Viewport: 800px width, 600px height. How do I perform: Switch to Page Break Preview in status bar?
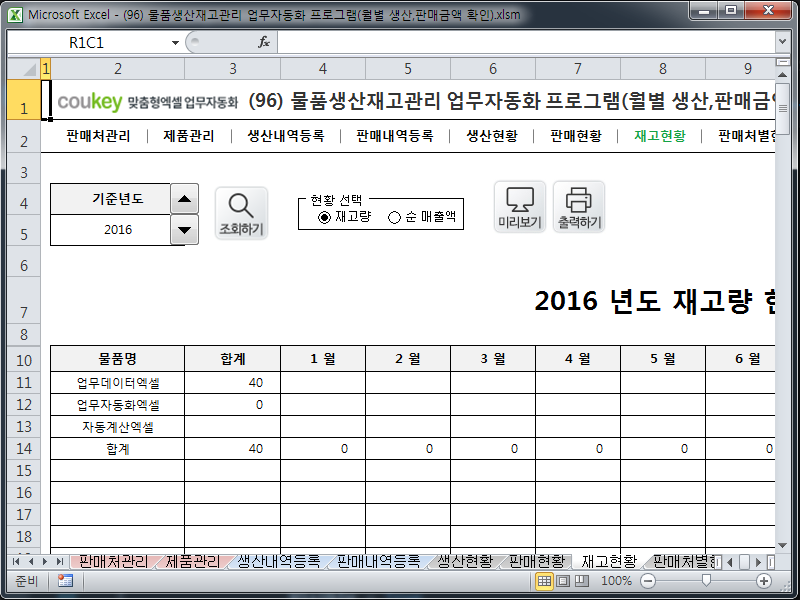(582, 581)
